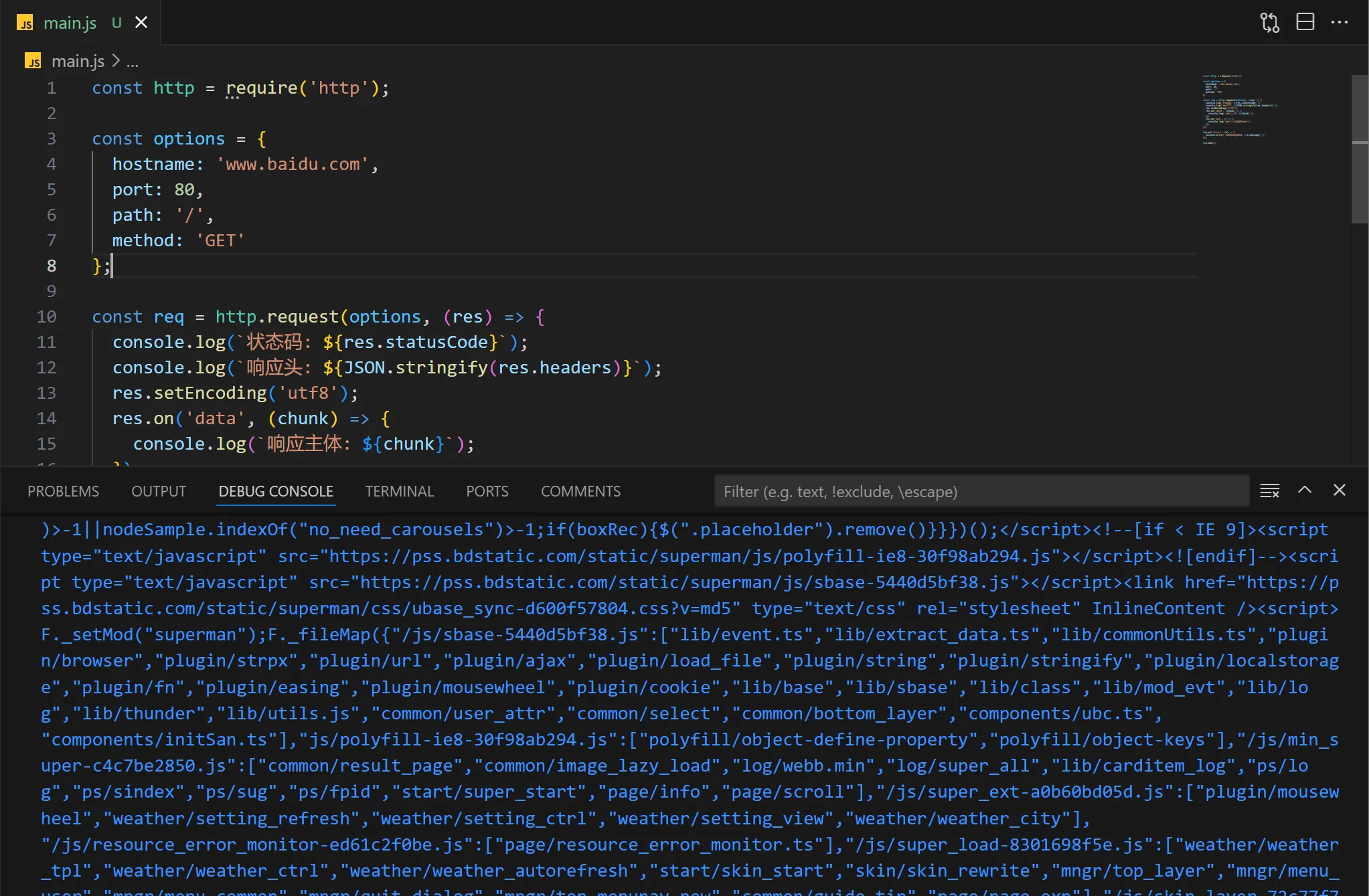Split the editor with layout icon
Viewport: 1369px width, 896px height.
coord(1305,22)
